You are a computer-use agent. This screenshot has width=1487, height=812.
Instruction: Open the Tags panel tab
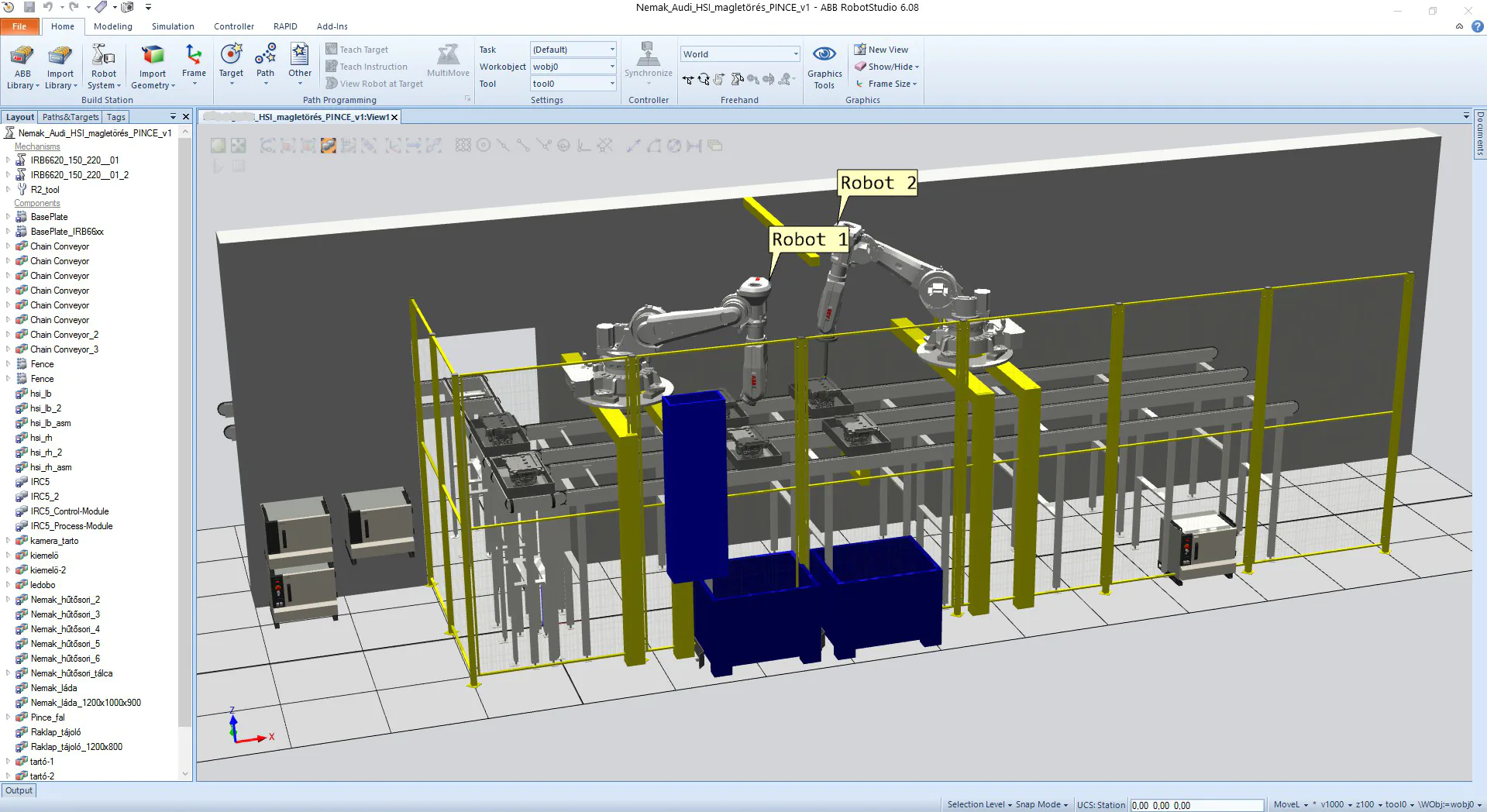coord(116,117)
